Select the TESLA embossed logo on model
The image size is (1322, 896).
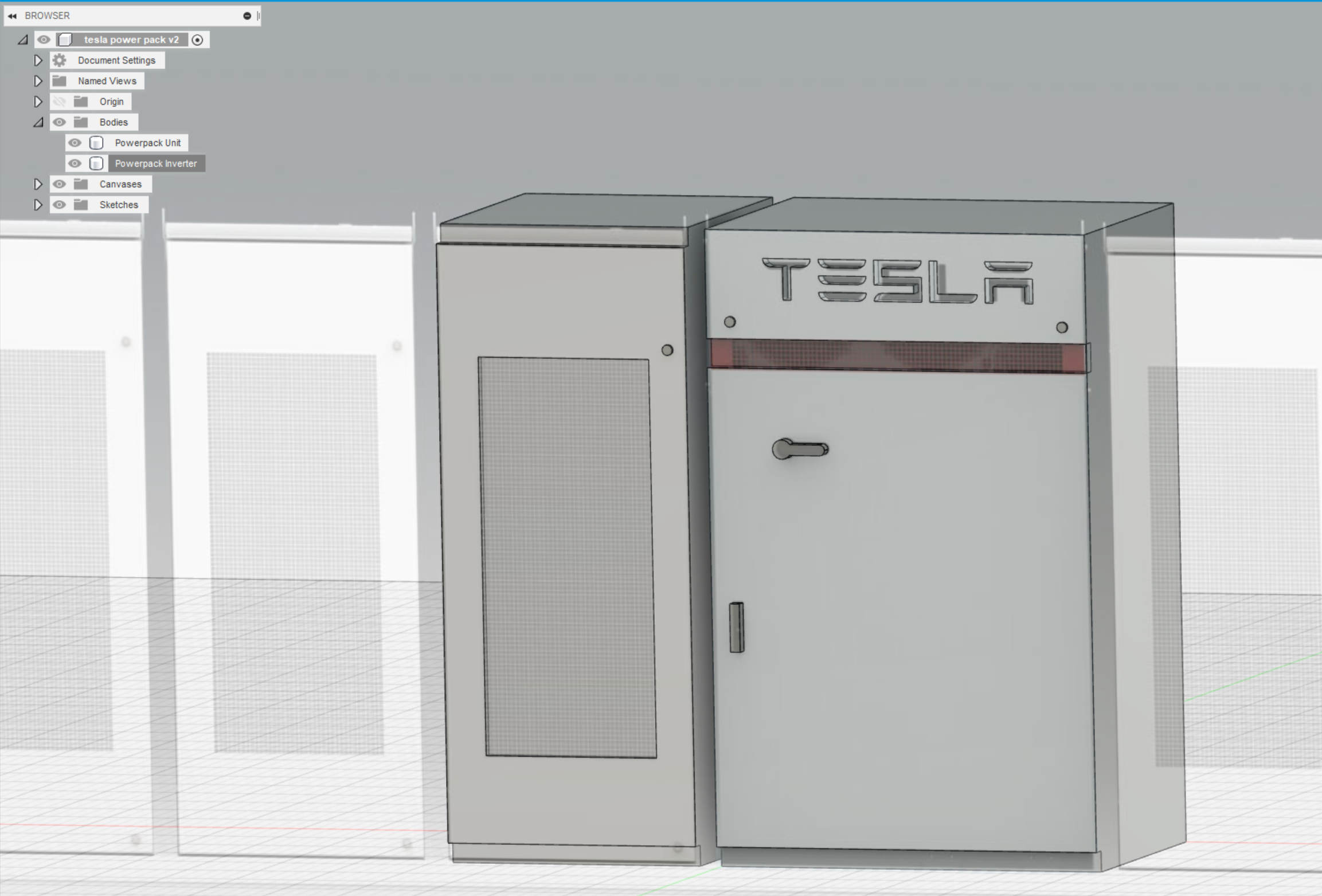(898, 281)
